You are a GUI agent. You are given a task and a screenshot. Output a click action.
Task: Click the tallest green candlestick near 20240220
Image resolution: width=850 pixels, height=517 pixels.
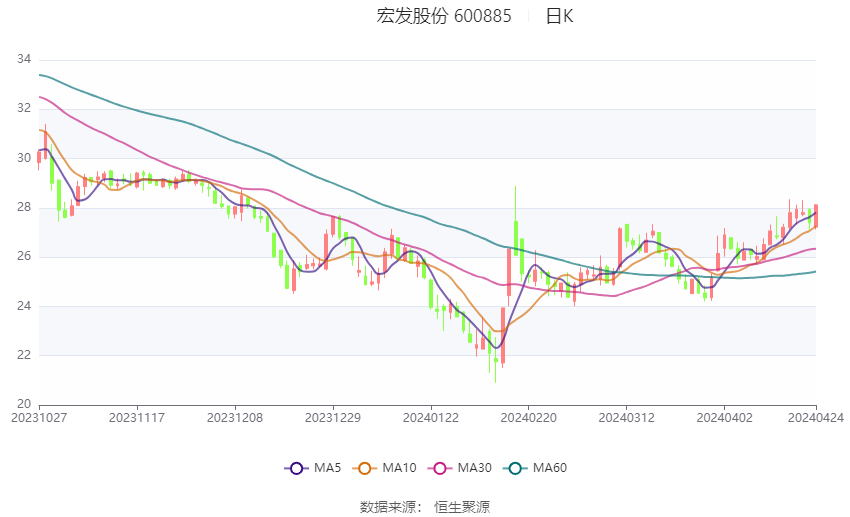pos(516,238)
